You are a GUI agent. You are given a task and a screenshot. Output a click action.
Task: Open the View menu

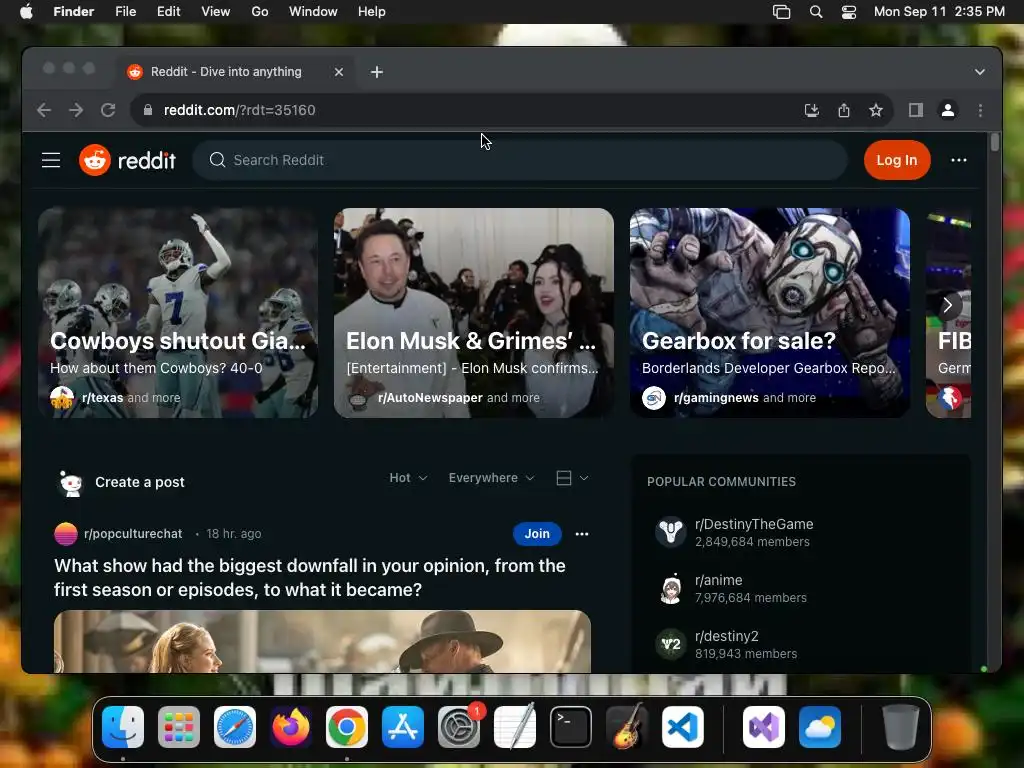click(216, 12)
